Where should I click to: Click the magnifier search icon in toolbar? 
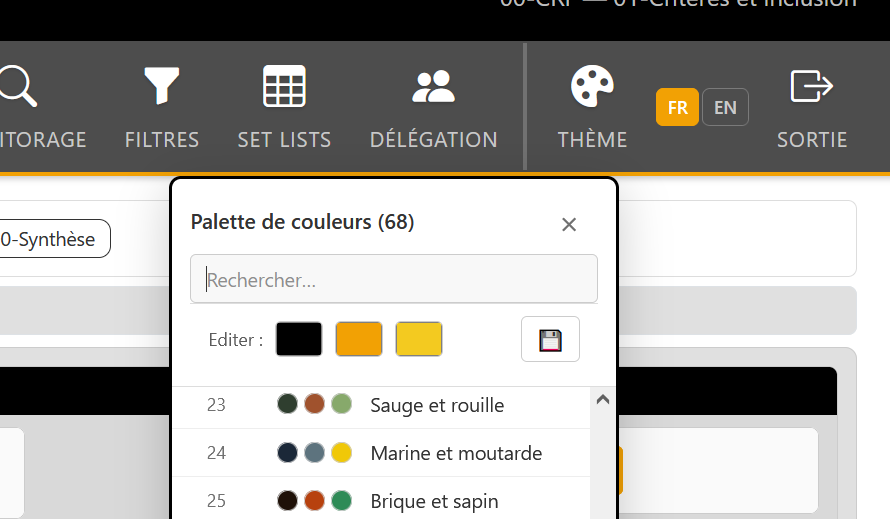point(17,86)
